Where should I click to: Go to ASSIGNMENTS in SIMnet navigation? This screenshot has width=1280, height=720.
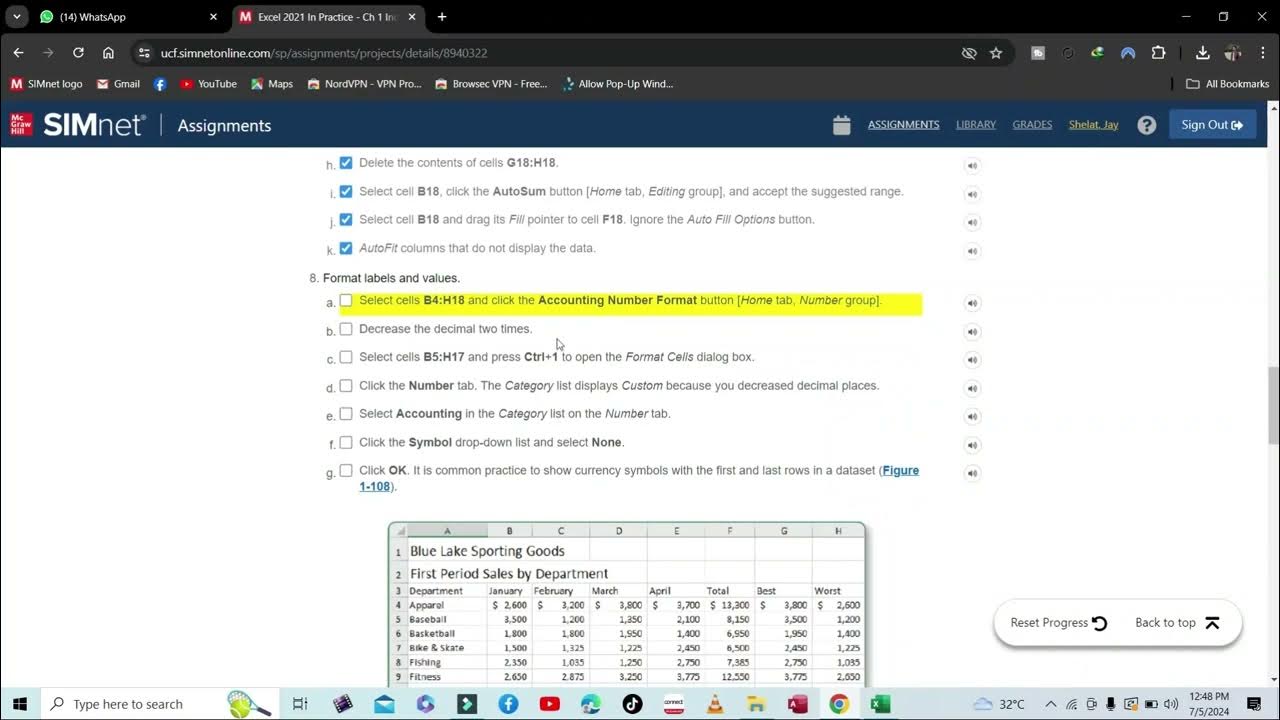point(903,125)
